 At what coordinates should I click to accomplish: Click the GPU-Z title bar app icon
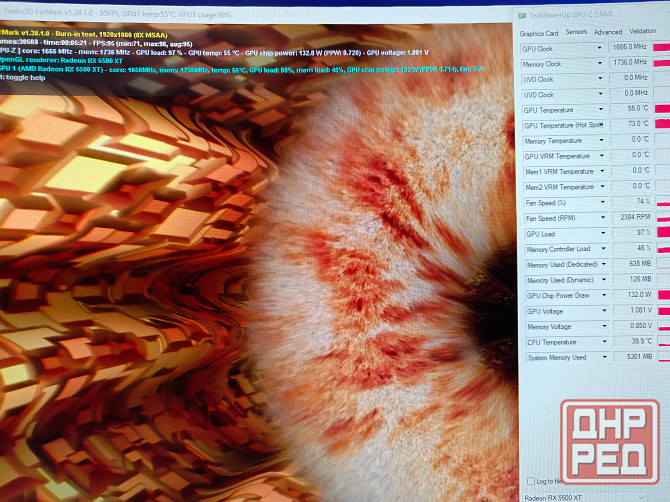(524, 16)
